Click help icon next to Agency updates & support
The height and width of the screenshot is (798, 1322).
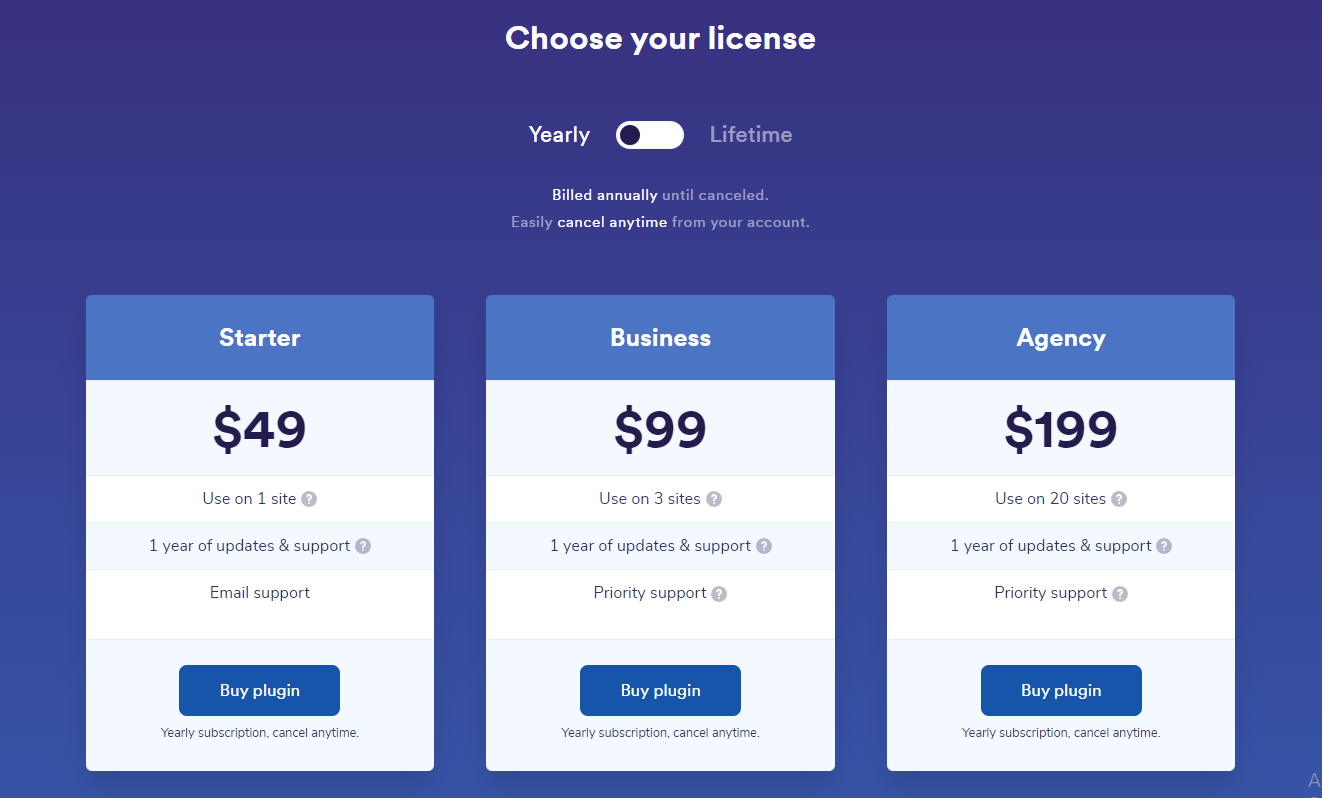point(1164,546)
